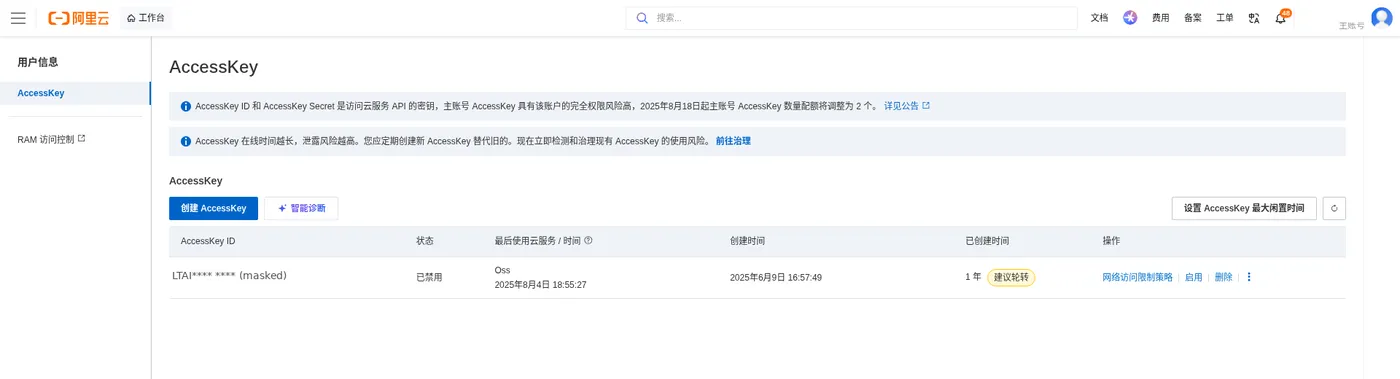The image size is (1400, 379).
Task: Click 网络访问限制策略 link
Action: [x=1137, y=277]
